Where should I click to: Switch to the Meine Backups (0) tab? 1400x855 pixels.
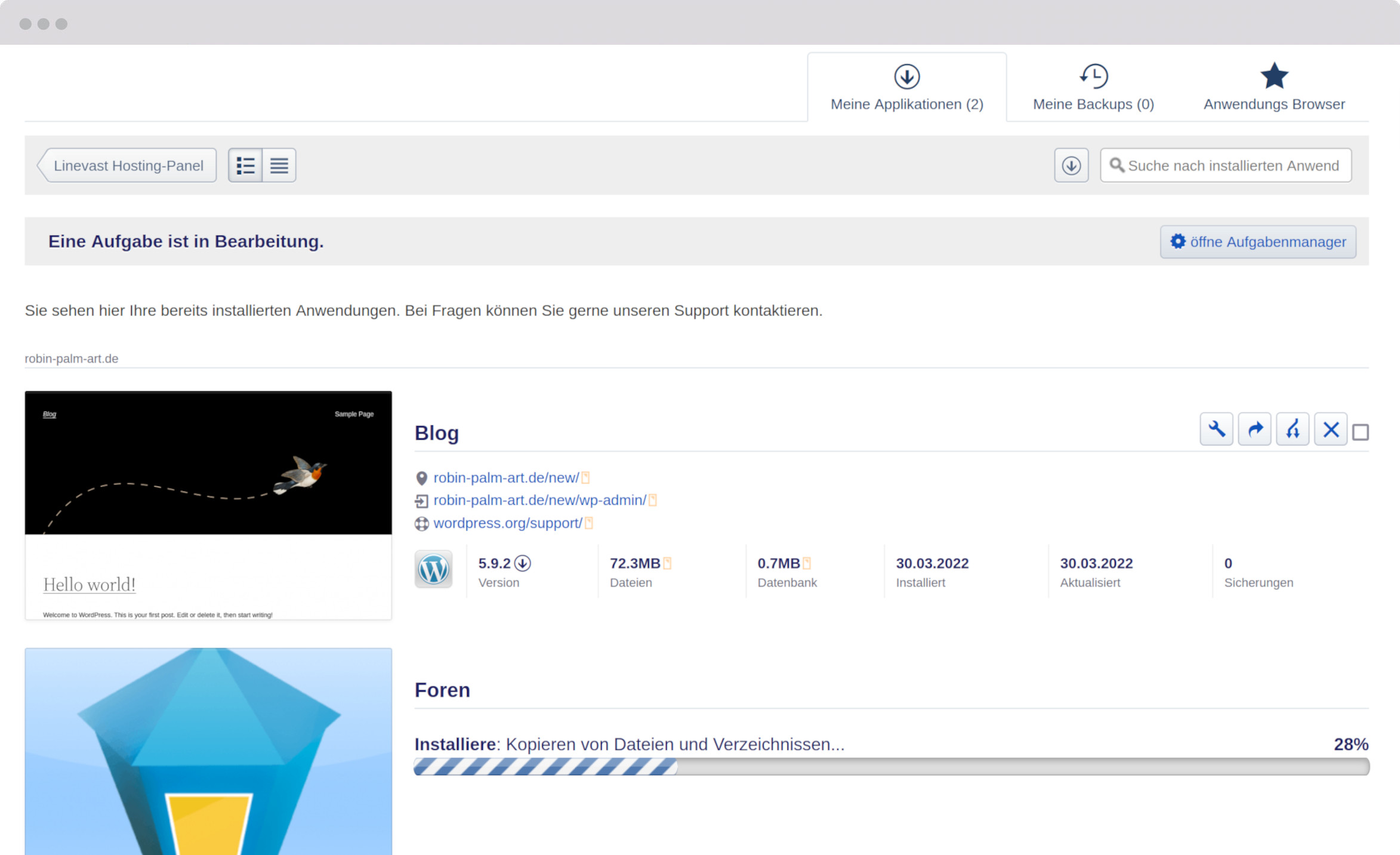(1093, 88)
